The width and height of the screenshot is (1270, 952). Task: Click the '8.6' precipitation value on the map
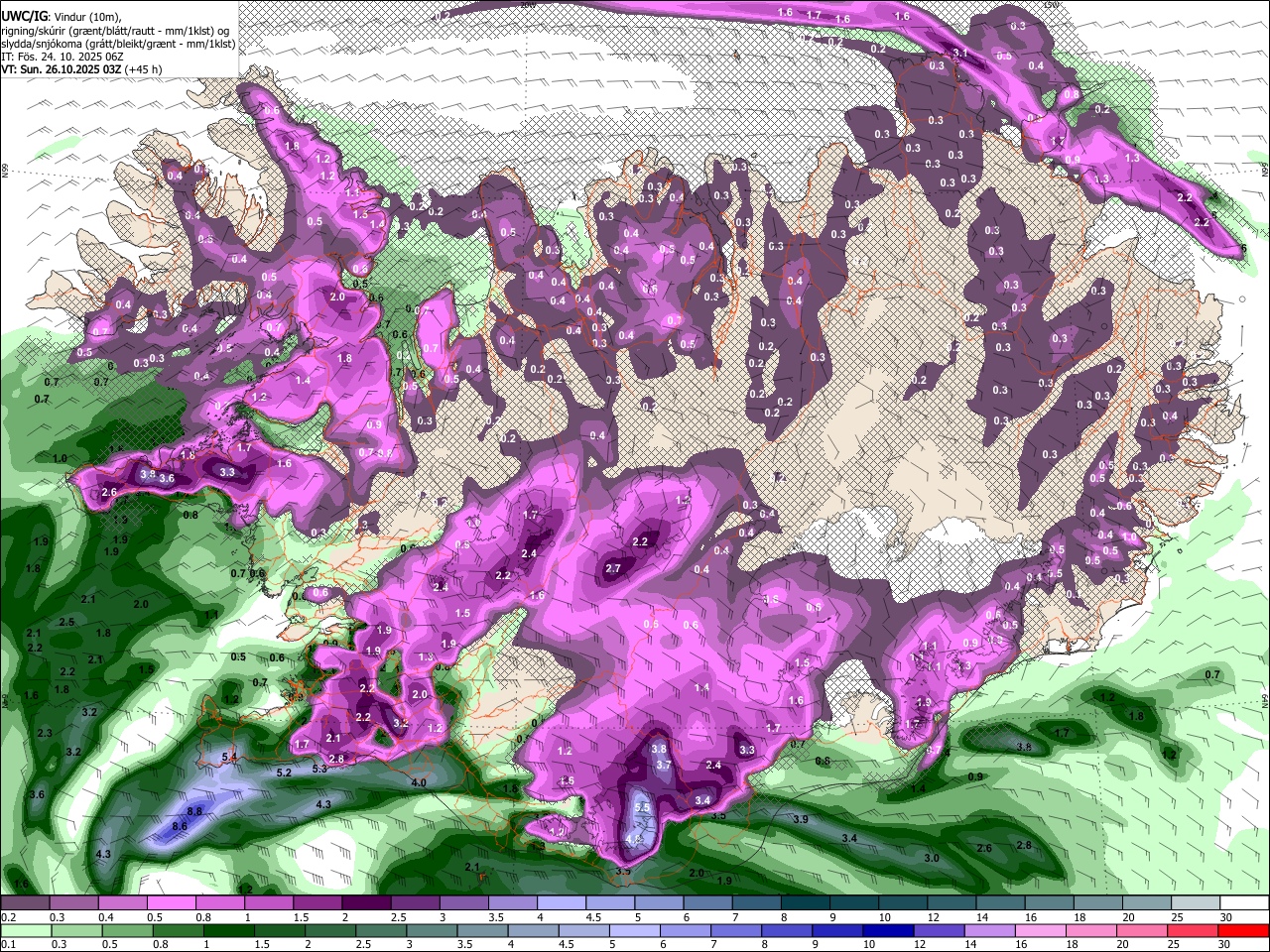pyautogui.click(x=180, y=826)
